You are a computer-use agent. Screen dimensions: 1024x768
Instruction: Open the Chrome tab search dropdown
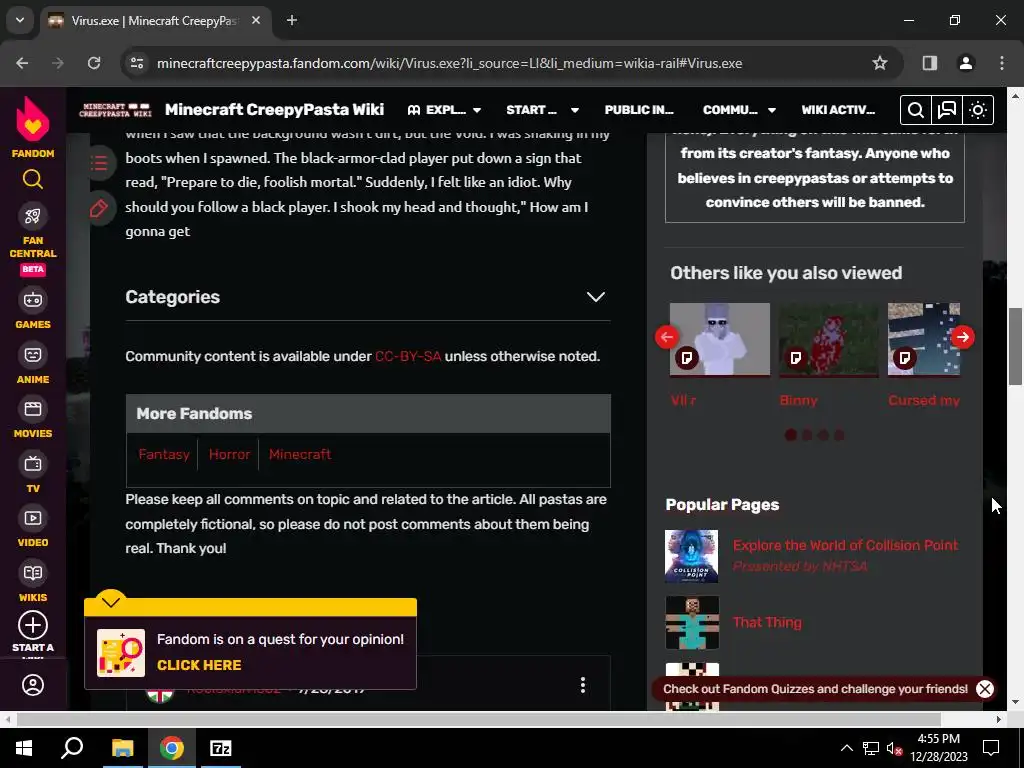[20, 20]
